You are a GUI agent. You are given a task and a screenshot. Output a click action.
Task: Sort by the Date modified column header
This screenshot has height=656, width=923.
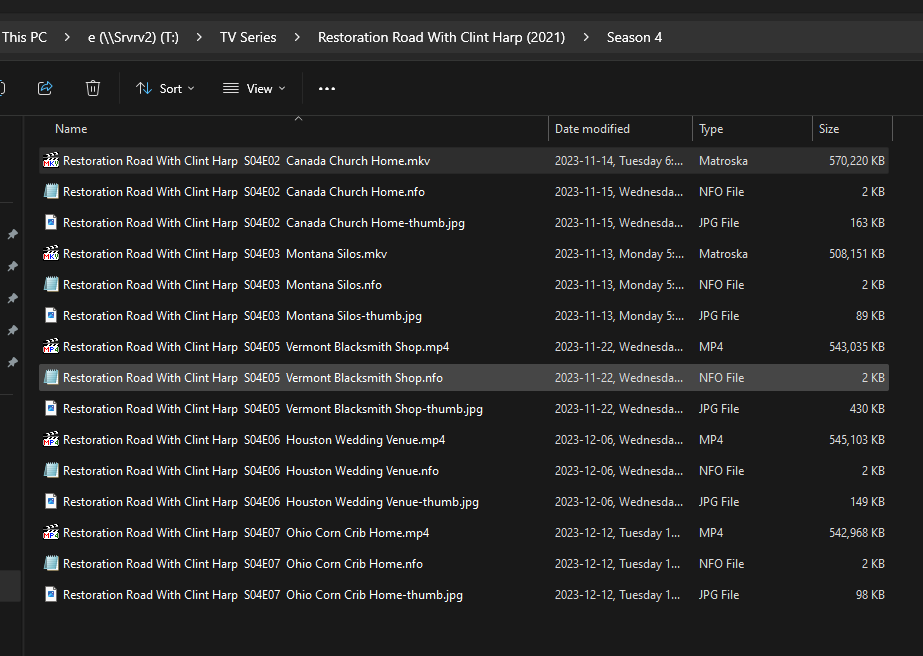pos(592,129)
